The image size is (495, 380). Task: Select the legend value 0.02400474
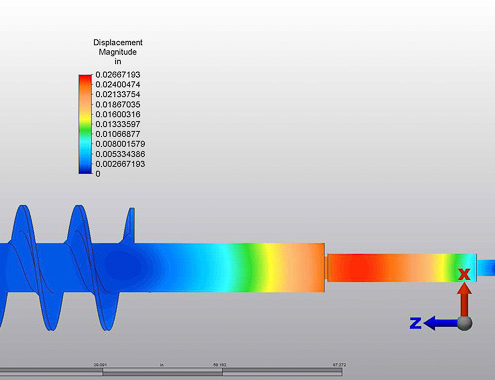(x=118, y=84)
